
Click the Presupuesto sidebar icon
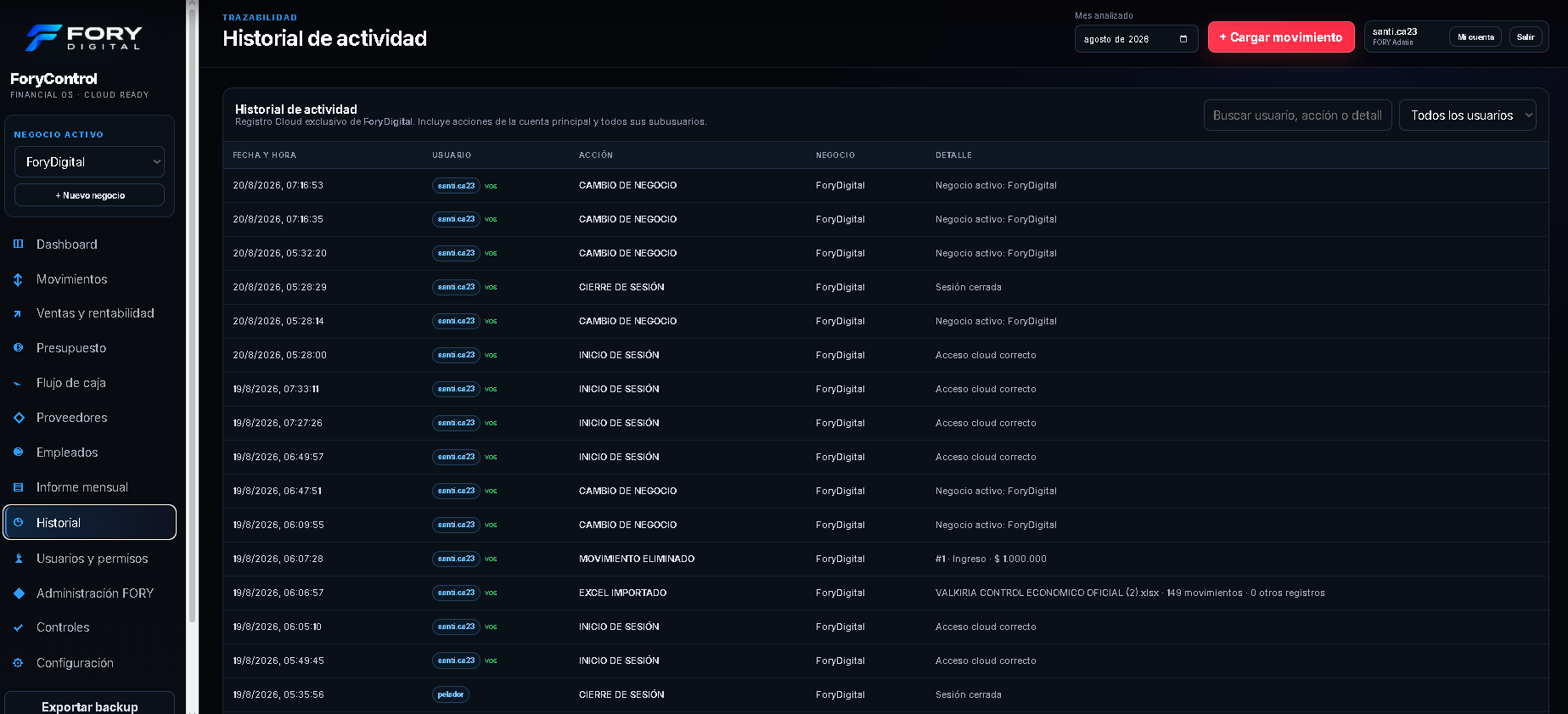(x=18, y=348)
